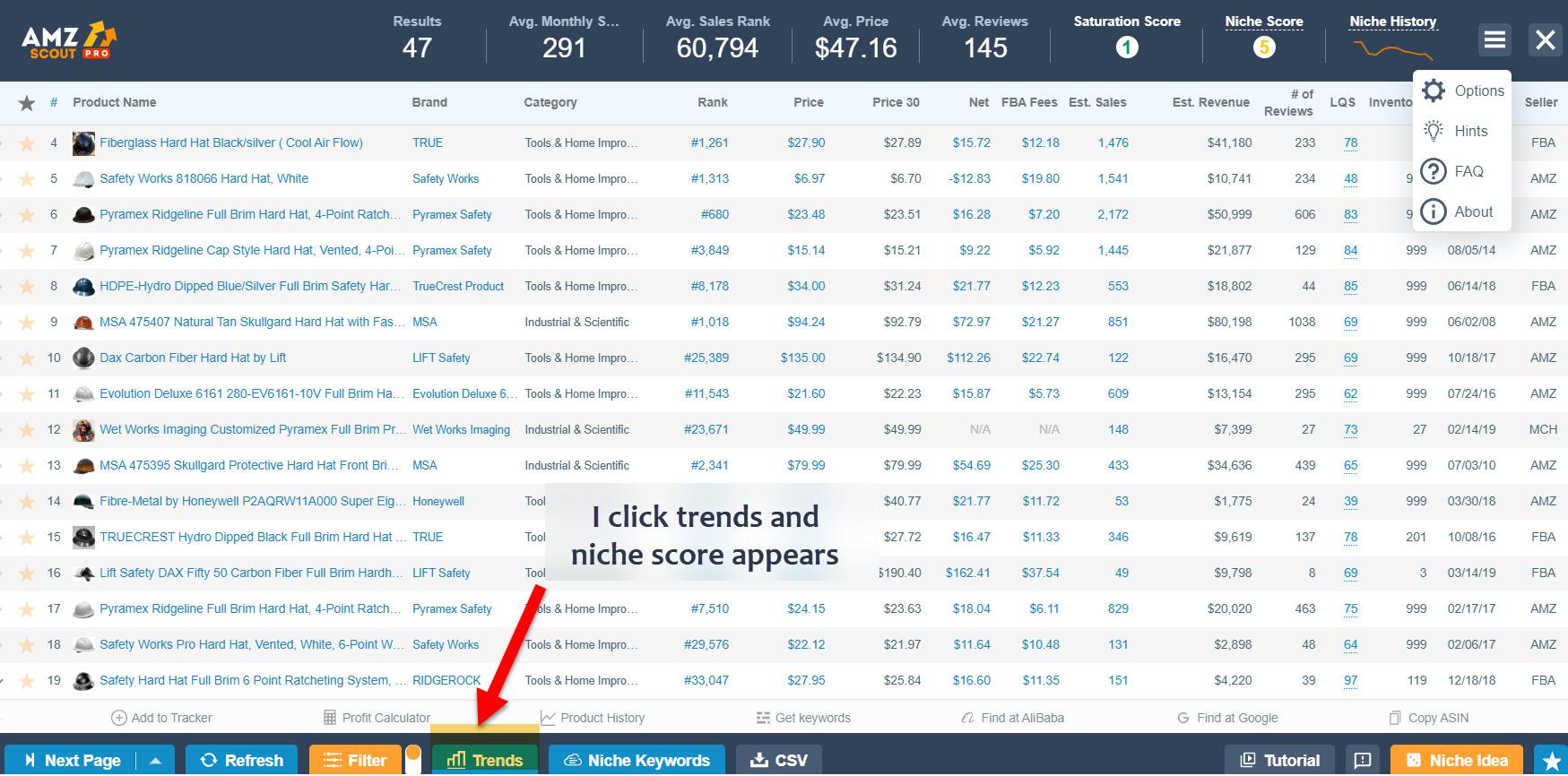Open FAQ via the question mark icon
This screenshot has width=1568, height=776.
click(1434, 171)
